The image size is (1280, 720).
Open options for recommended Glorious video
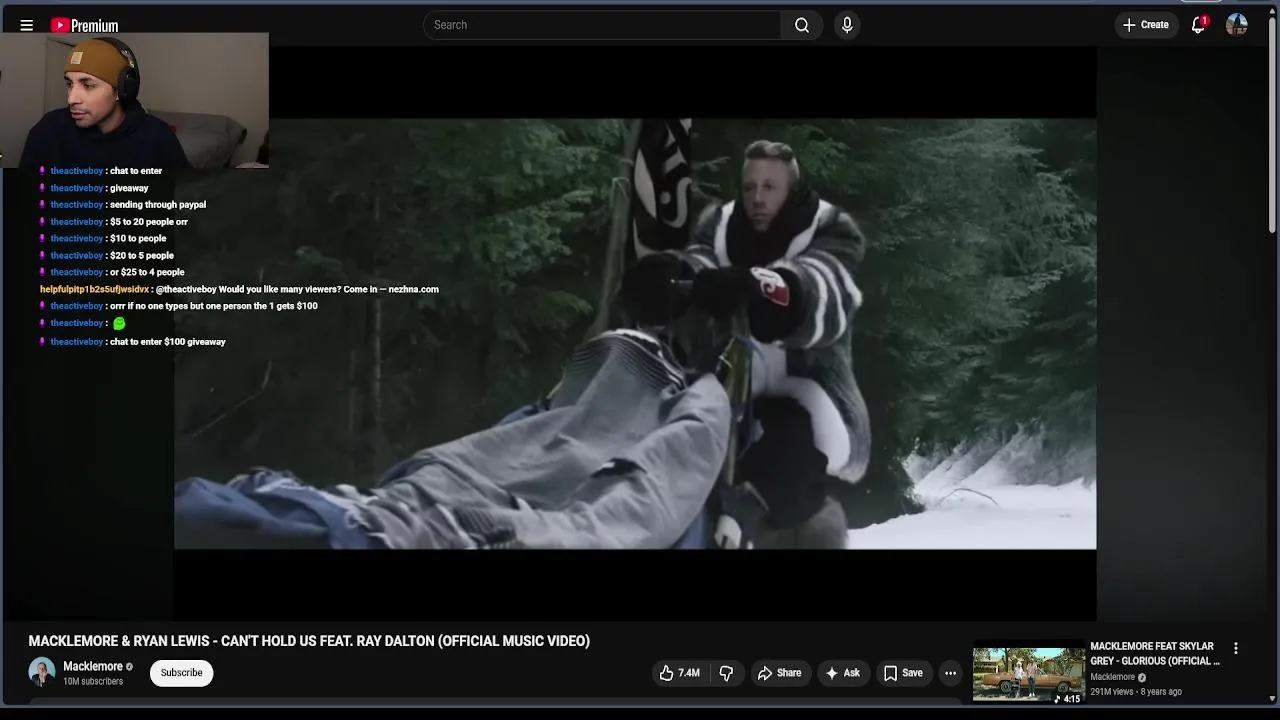[x=1236, y=648]
